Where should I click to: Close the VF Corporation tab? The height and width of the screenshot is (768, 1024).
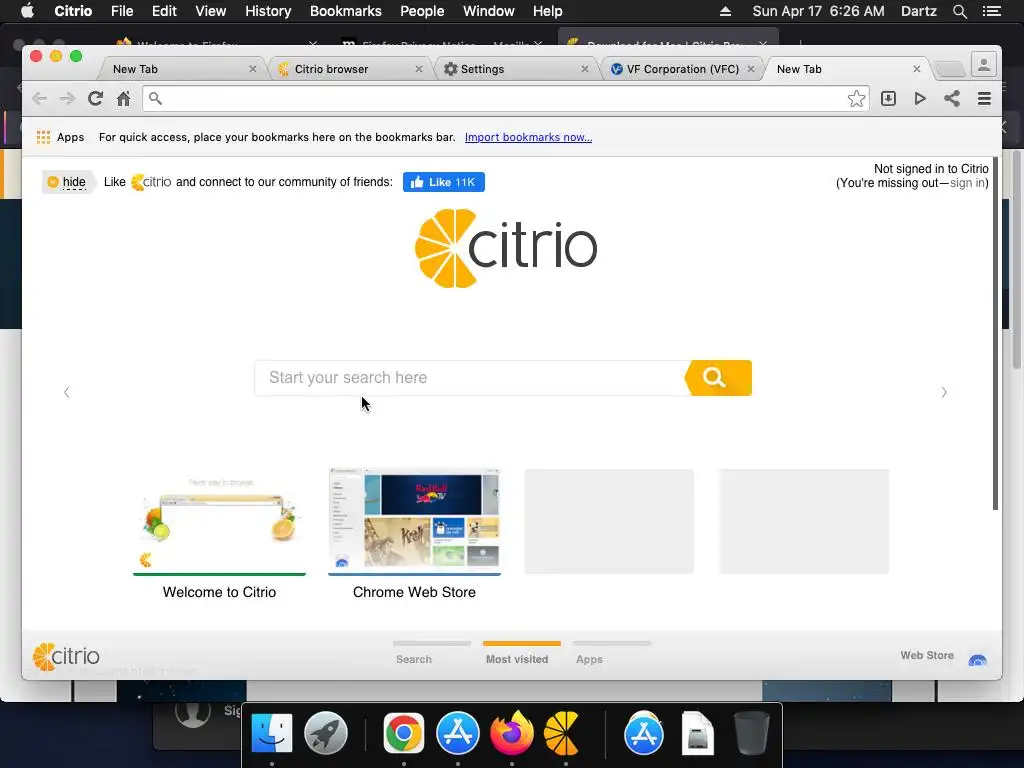pos(751,69)
